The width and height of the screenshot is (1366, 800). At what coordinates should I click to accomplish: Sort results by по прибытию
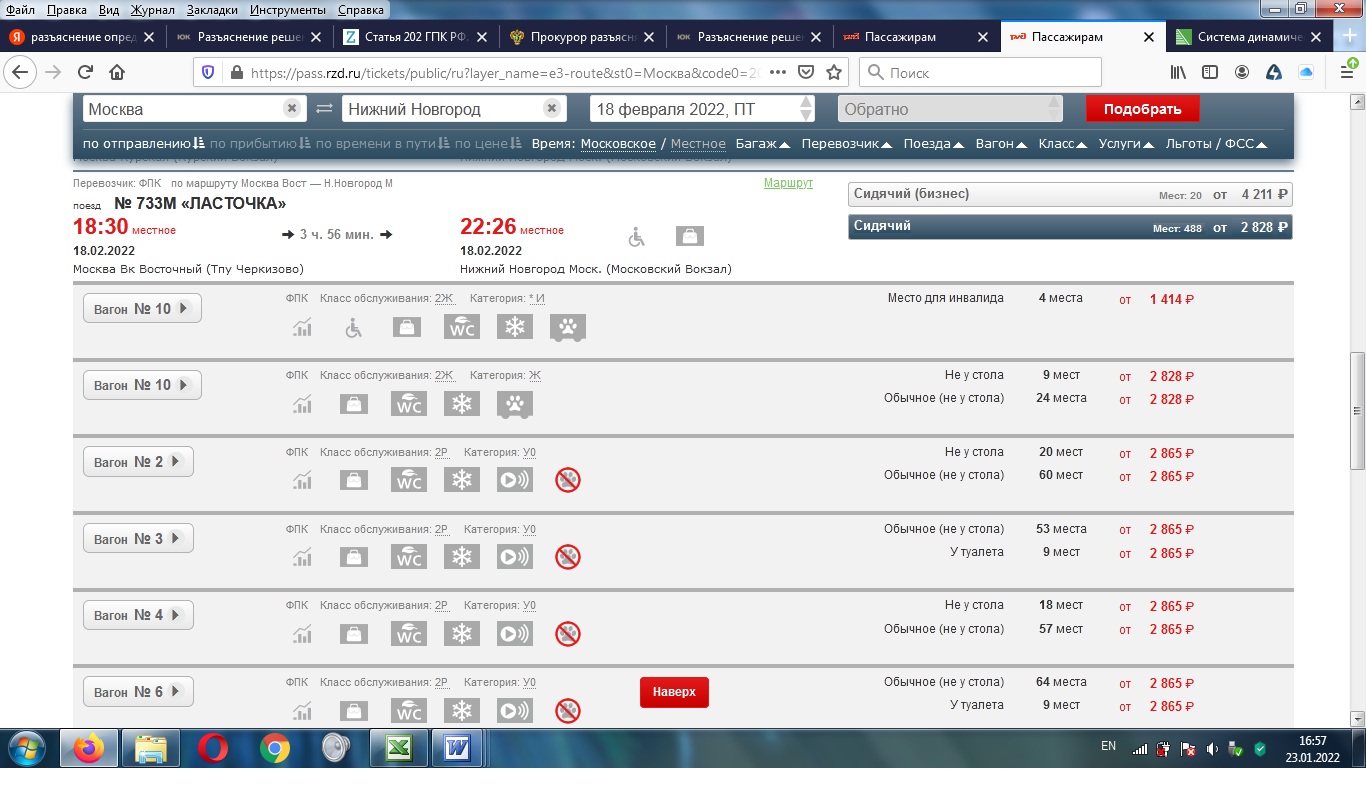point(260,144)
